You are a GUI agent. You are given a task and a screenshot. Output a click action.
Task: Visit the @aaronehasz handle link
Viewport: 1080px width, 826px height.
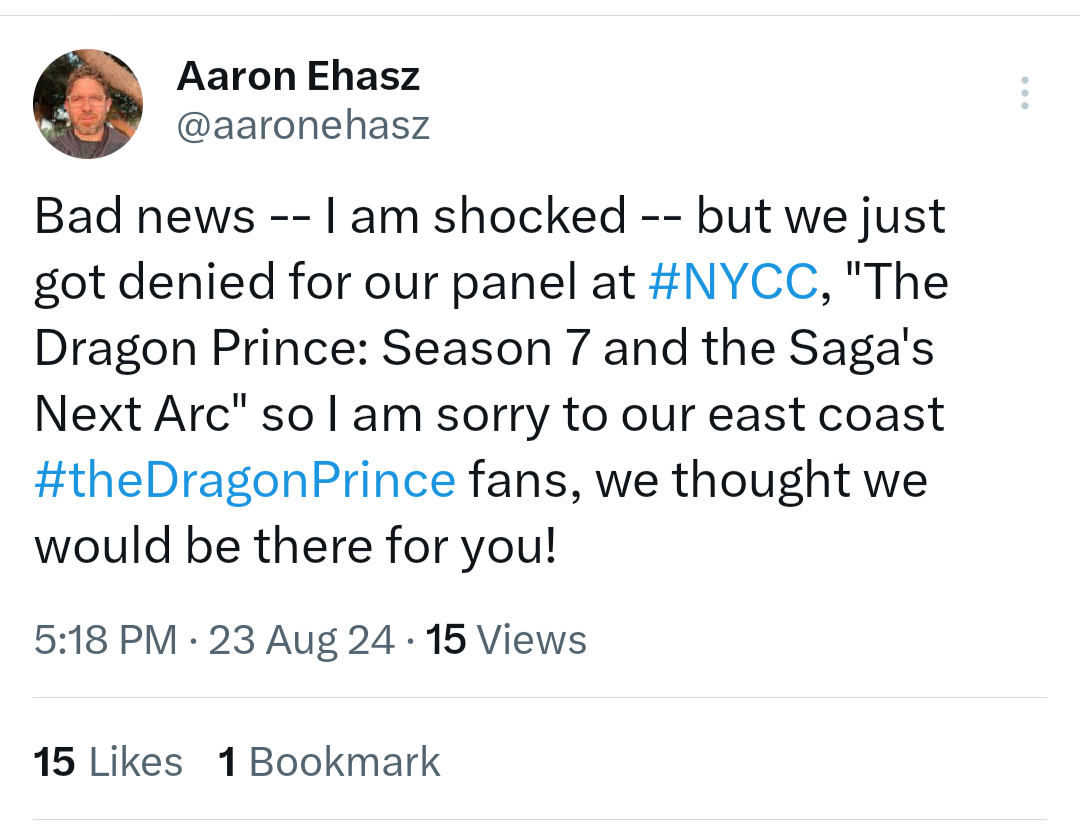point(304,125)
